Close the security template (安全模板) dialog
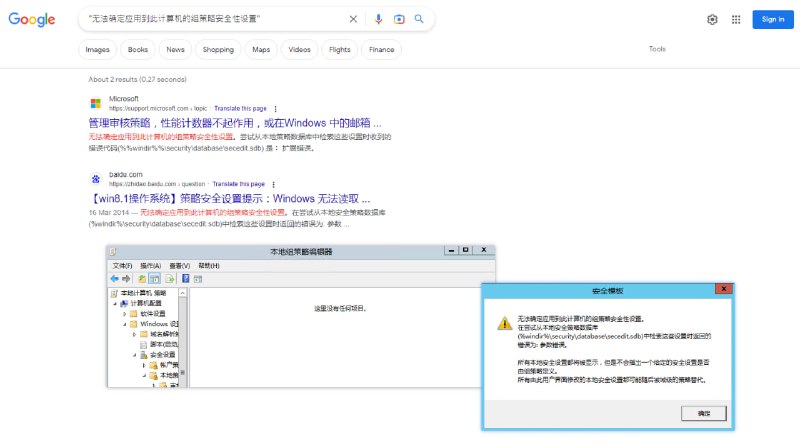800x446 pixels. pyautogui.click(x=723, y=289)
